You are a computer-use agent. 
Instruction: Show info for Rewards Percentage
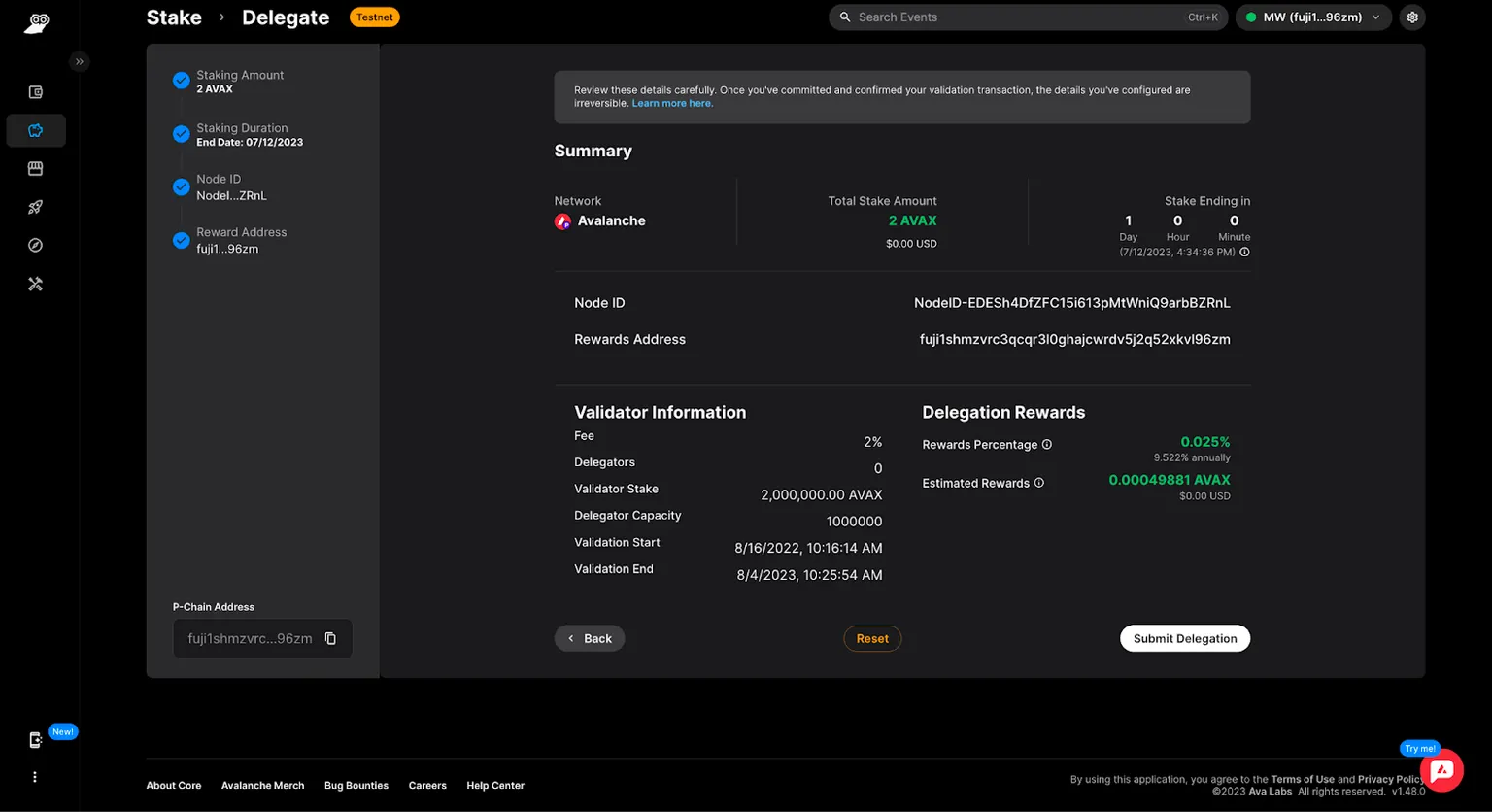(1047, 445)
